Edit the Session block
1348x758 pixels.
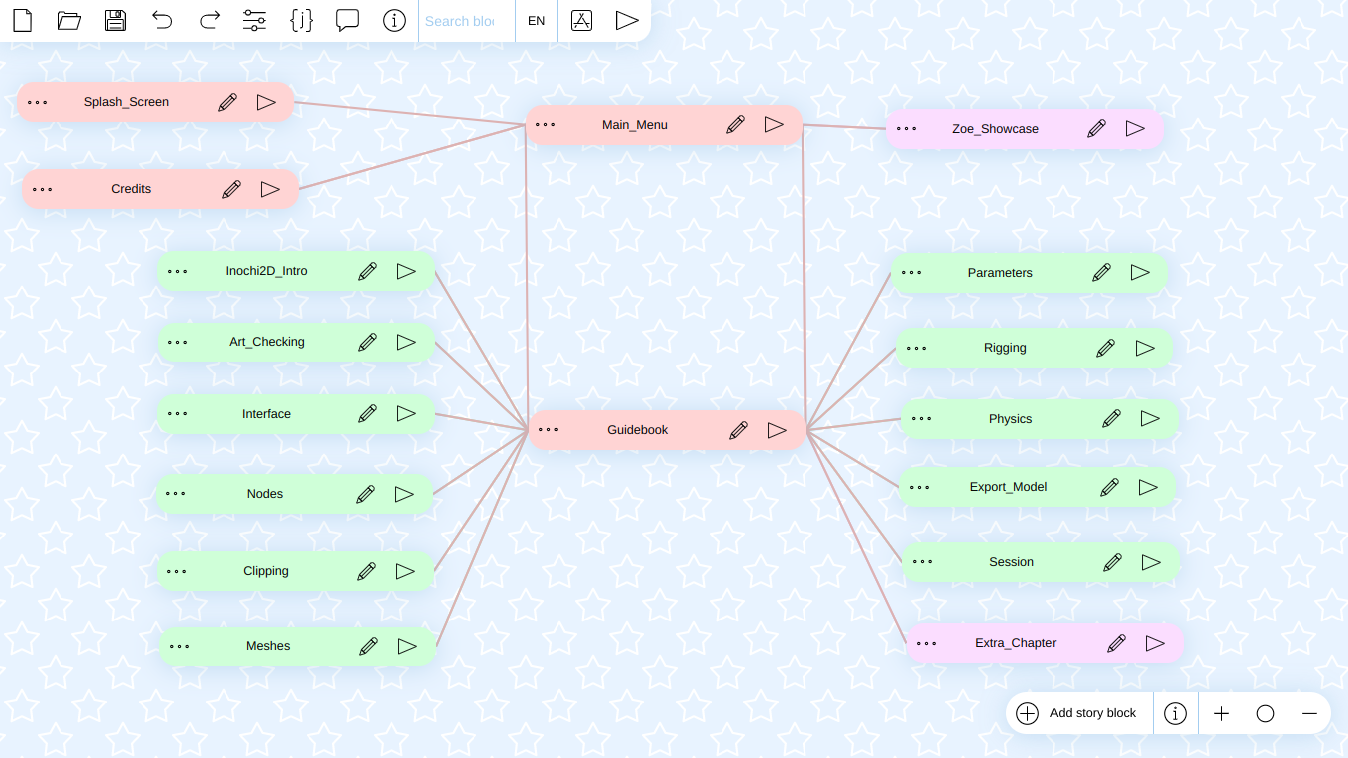[1113, 562]
